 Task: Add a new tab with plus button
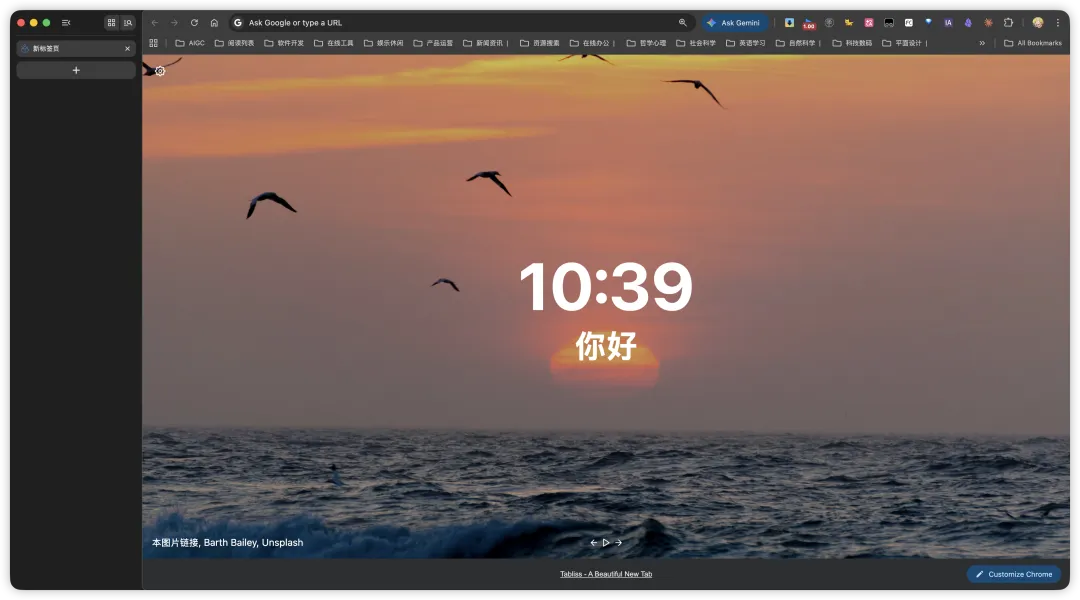click(76, 70)
